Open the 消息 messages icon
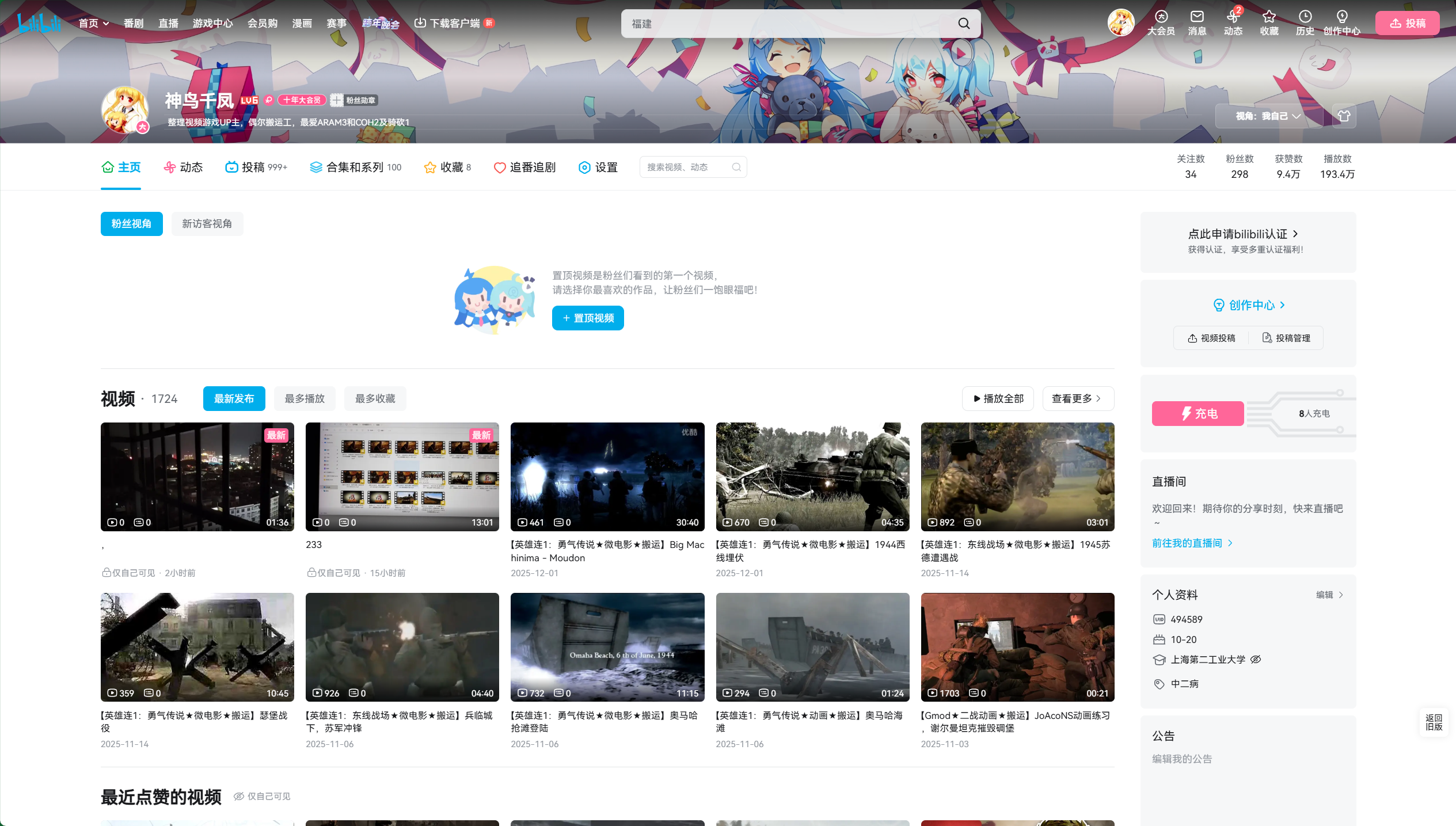Viewport: 1456px width, 826px height. (x=1197, y=17)
